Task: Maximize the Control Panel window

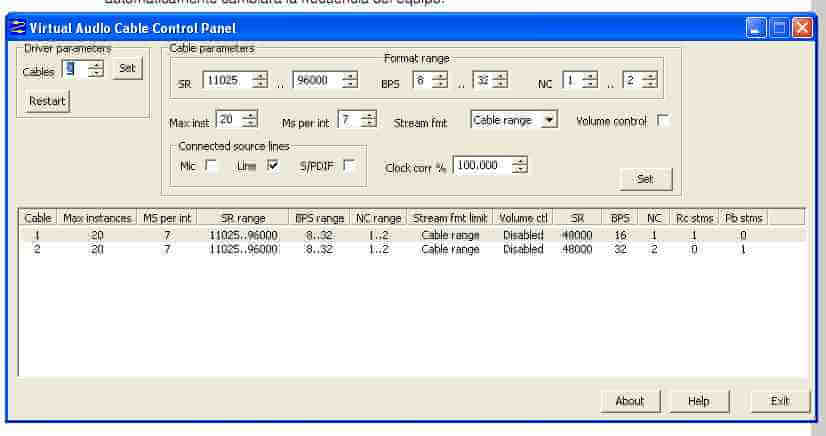Action: pos(779,27)
